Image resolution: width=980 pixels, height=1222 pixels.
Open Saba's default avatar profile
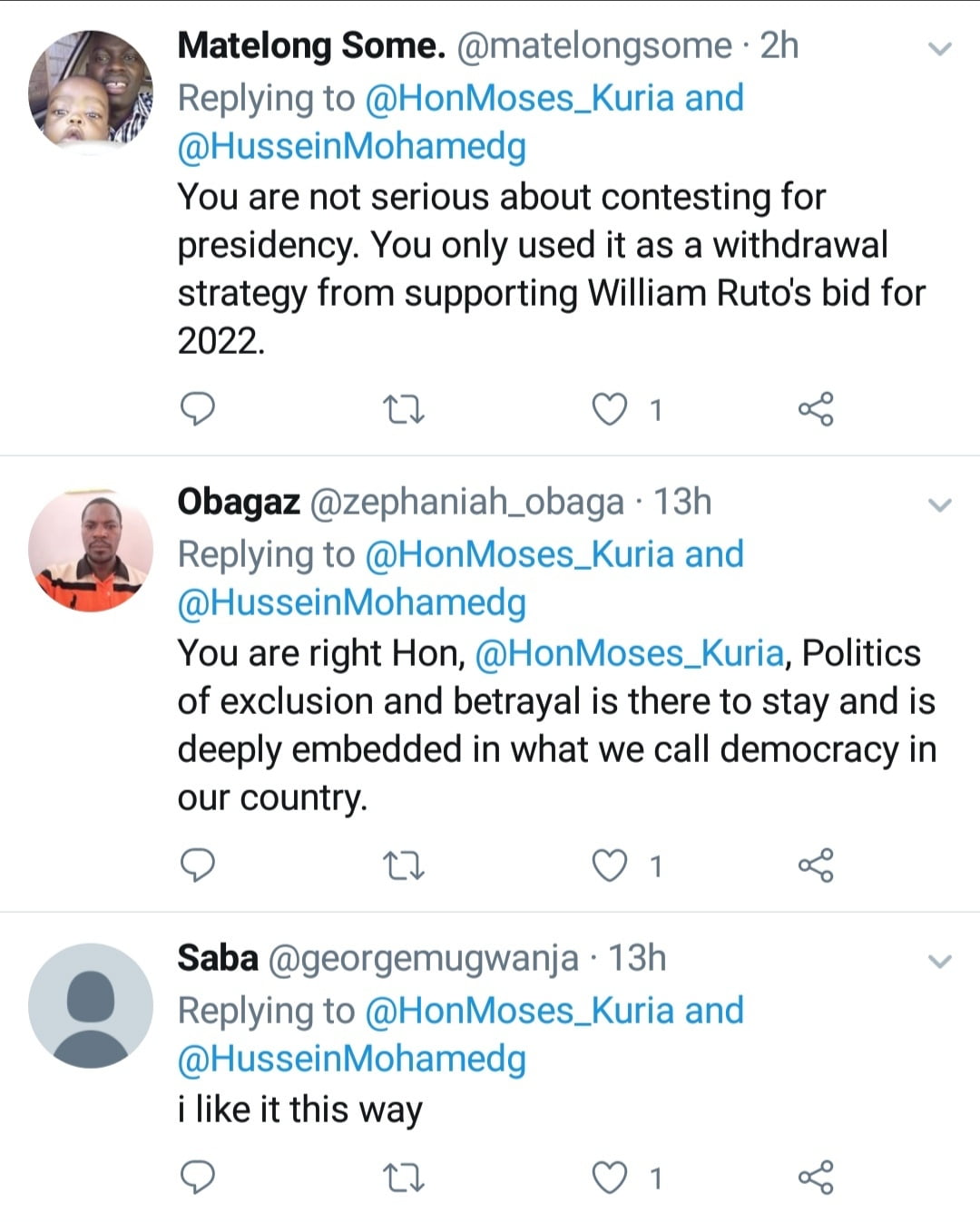coord(91,1005)
